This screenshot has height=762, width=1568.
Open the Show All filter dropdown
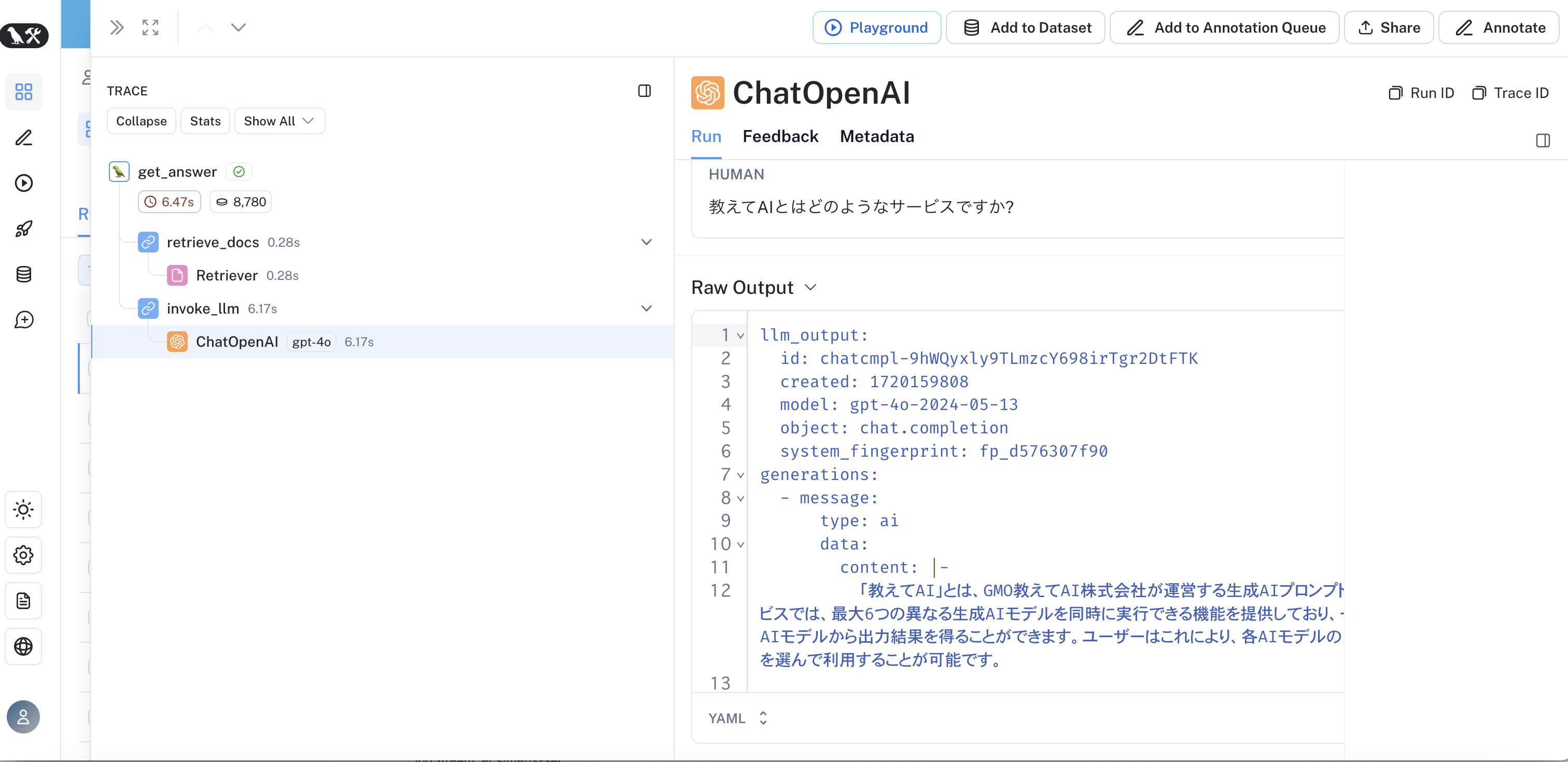click(279, 121)
